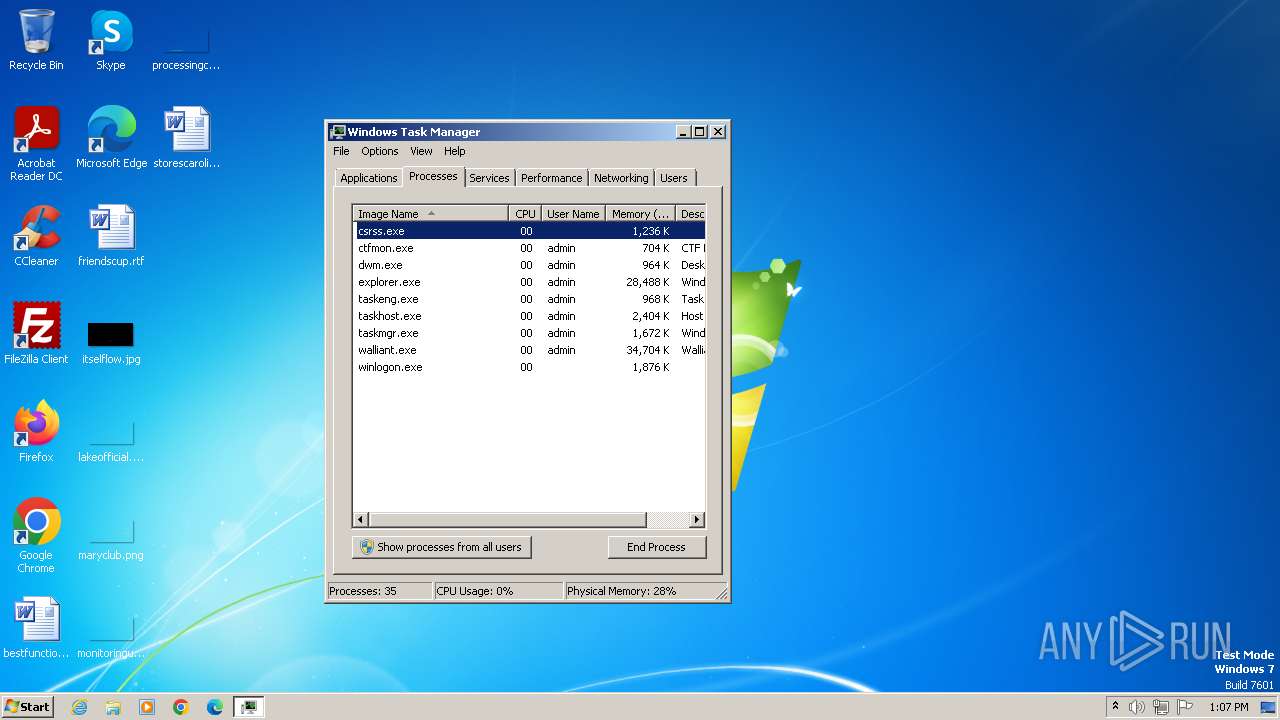Select the explorer.exe process row
Screen dimensions: 1280x720
(x=529, y=282)
